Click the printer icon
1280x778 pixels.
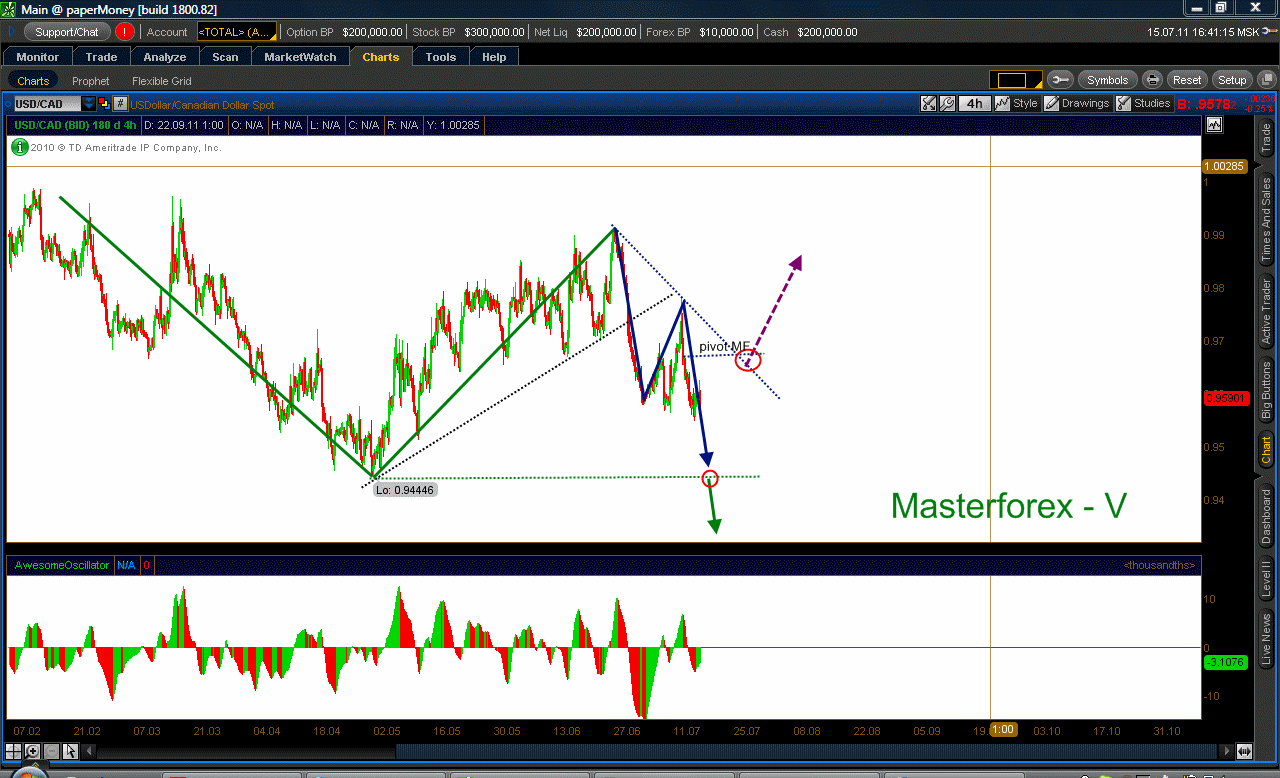pyautogui.click(x=1153, y=80)
